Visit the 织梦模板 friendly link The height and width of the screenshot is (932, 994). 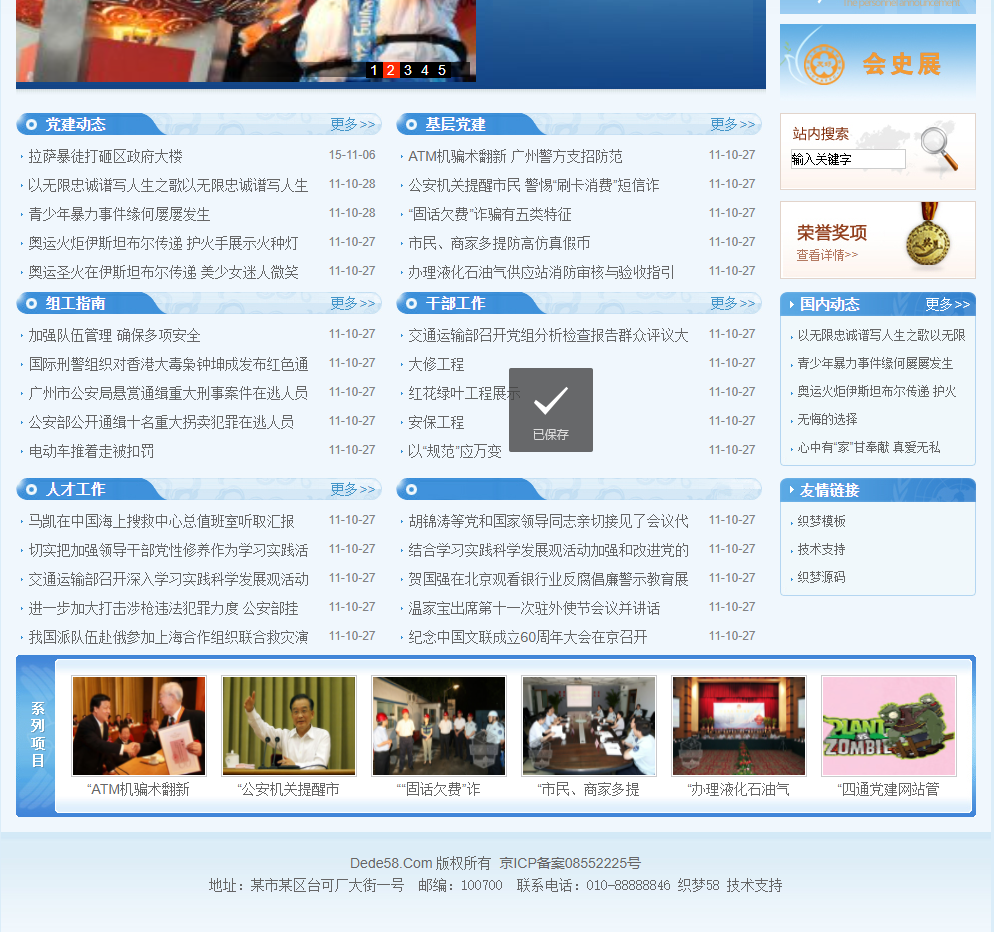tap(821, 521)
